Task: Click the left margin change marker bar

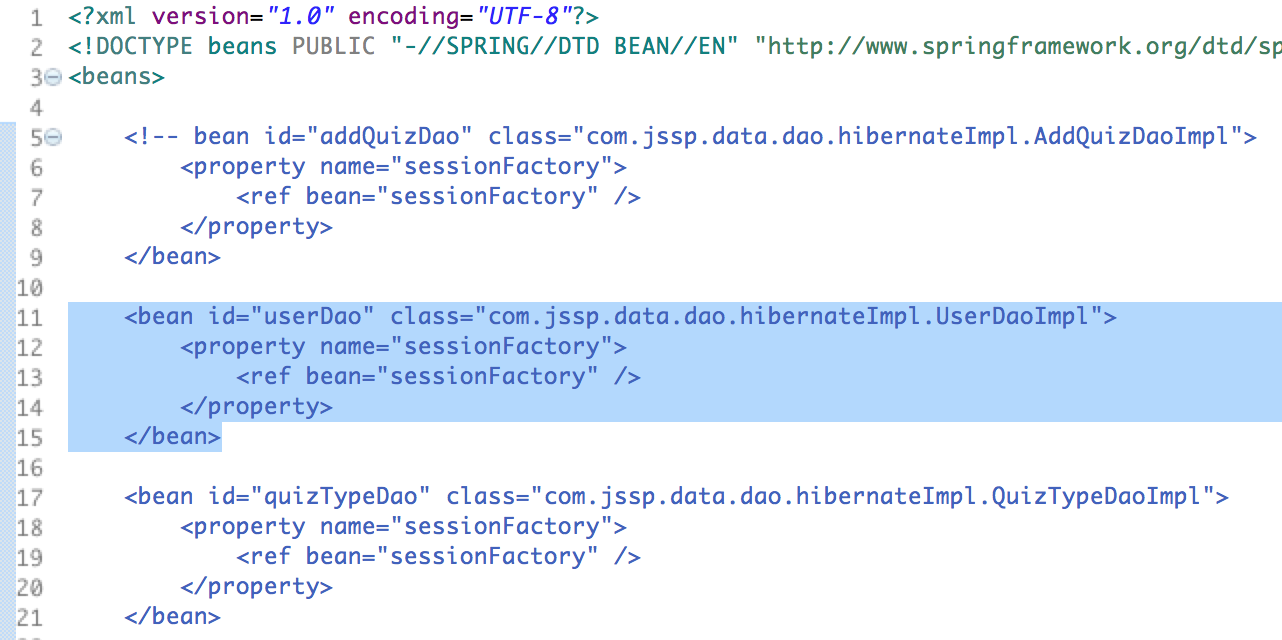Action: (x=6, y=380)
